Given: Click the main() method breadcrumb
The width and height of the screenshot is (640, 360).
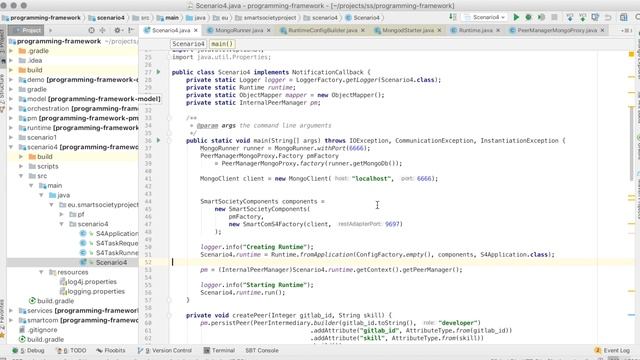Looking at the screenshot, I should (x=222, y=44).
